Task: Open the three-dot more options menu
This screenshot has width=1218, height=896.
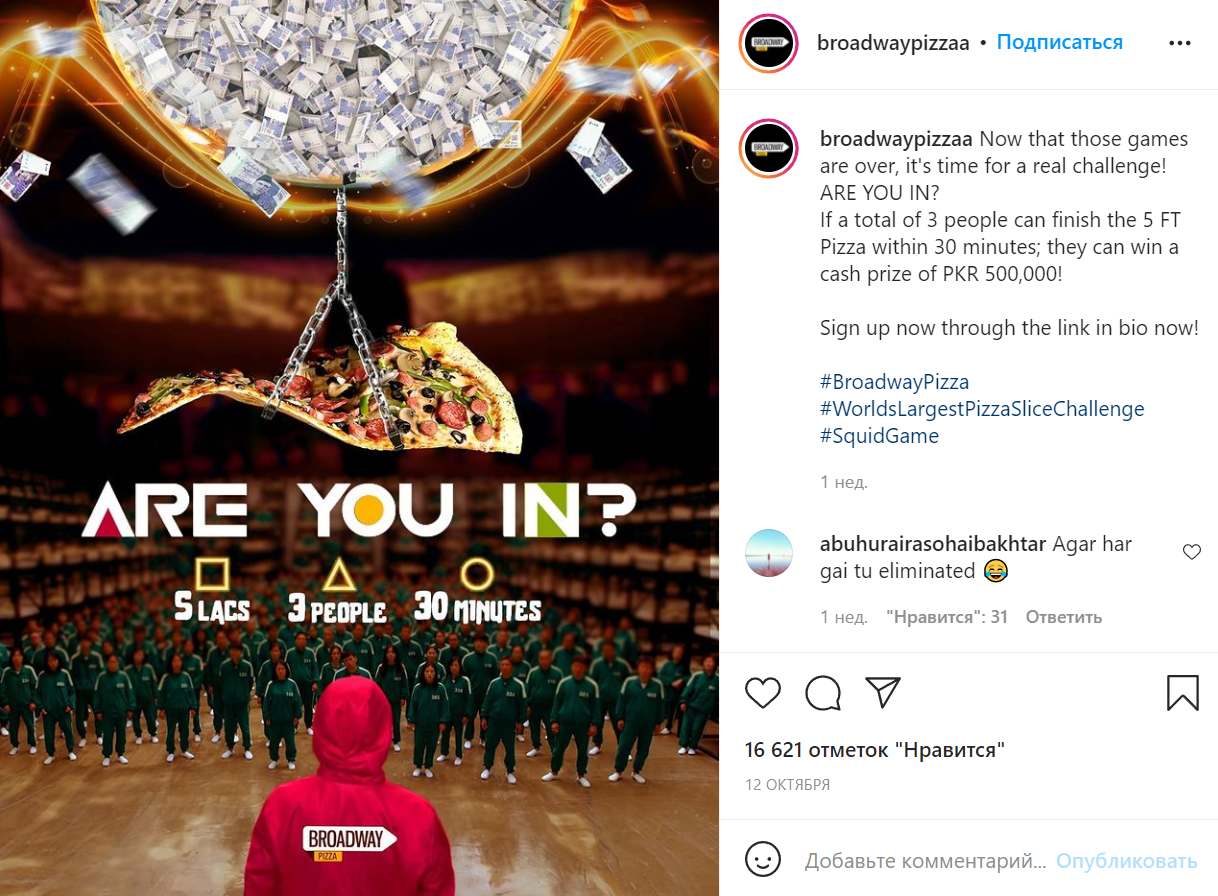Action: click(x=1180, y=44)
